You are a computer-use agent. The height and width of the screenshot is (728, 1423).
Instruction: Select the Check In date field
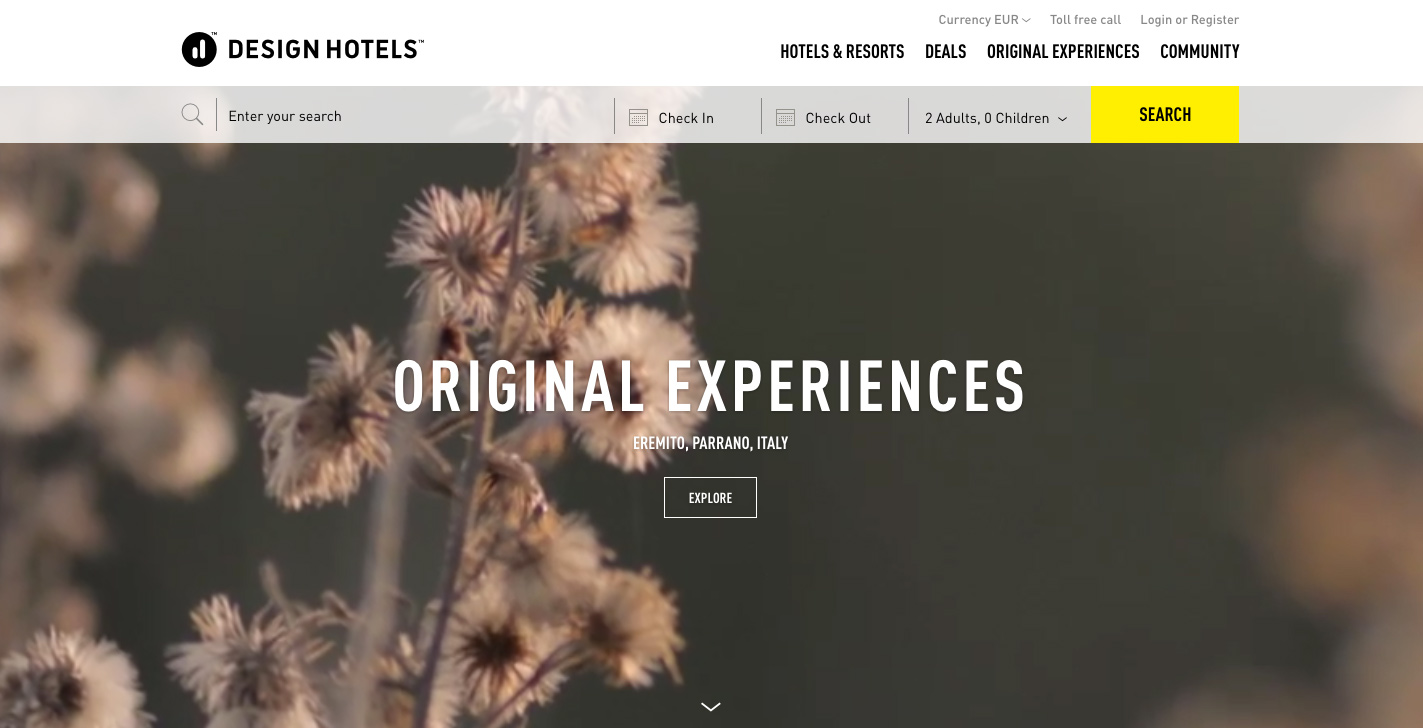point(687,116)
